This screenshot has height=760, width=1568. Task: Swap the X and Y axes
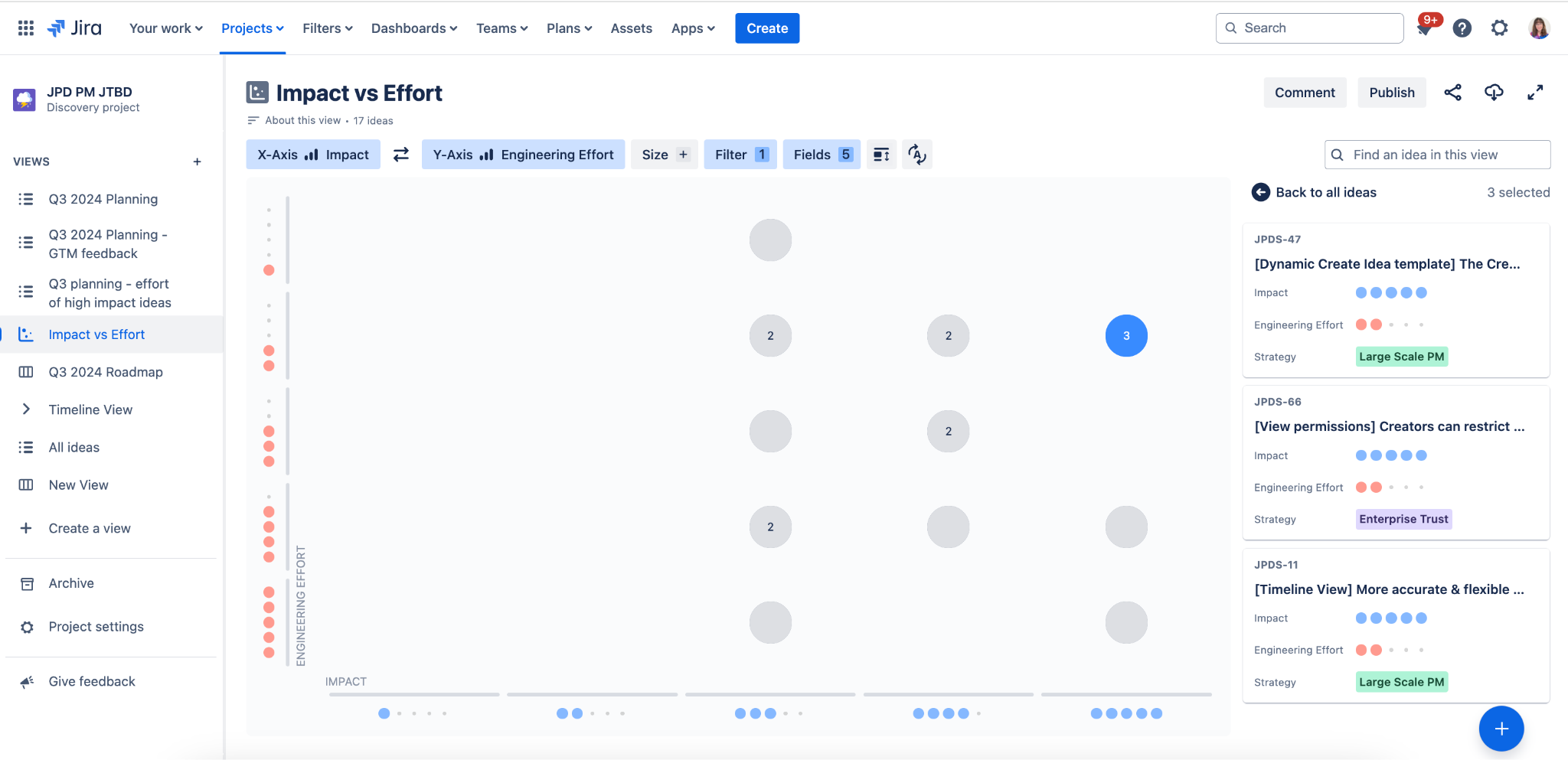point(400,155)
